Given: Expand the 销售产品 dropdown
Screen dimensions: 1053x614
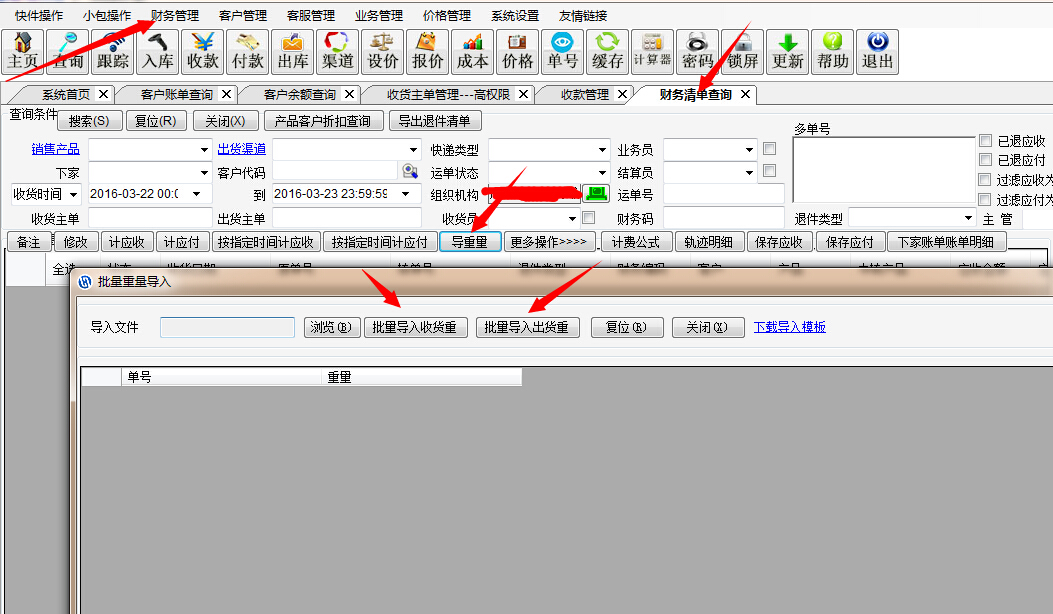Looking at the screenshot, I should [x=204, y=150].
